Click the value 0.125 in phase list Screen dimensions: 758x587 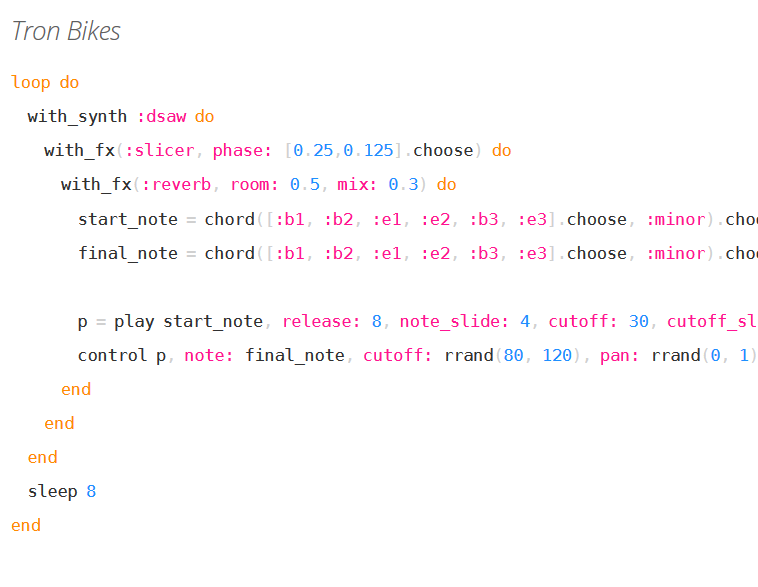point(368,150)
